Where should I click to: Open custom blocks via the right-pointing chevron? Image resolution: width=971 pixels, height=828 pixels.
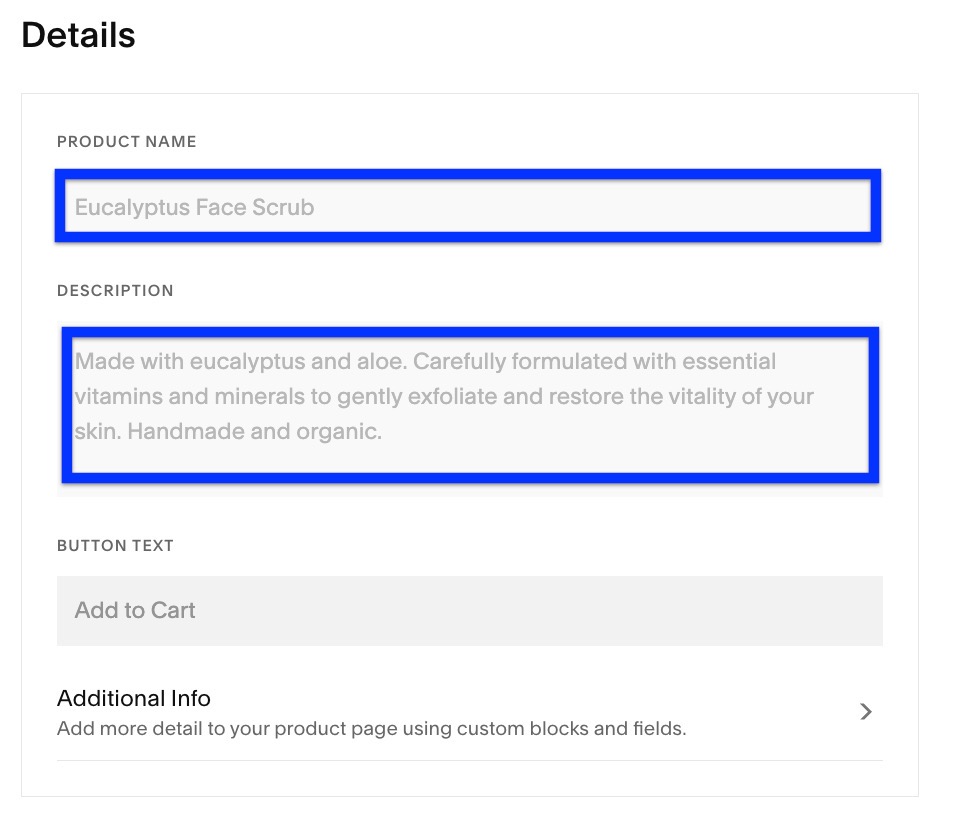(866, 712)
